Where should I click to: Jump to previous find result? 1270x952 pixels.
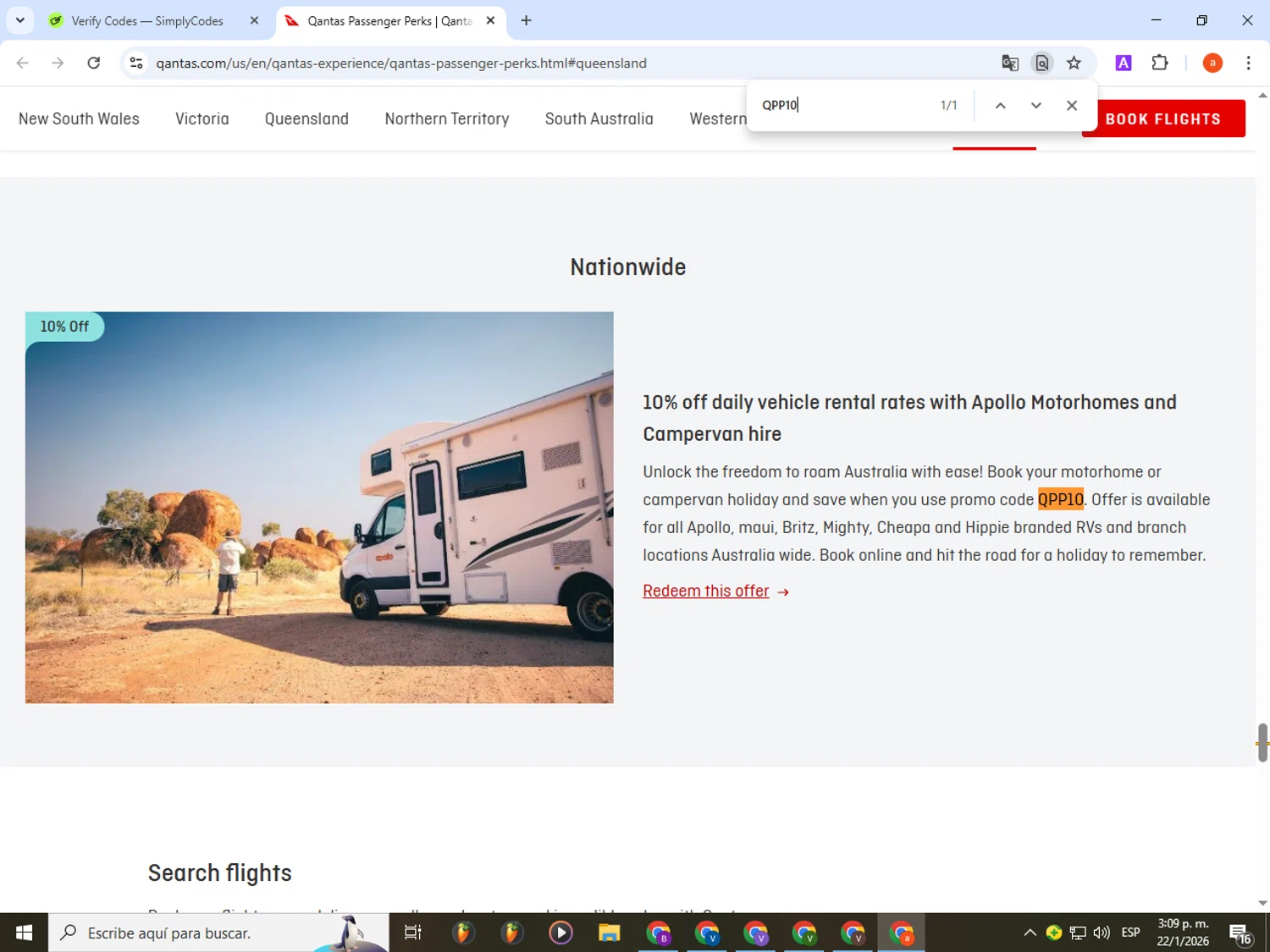pyautogui.click(x=1000, y=106)
